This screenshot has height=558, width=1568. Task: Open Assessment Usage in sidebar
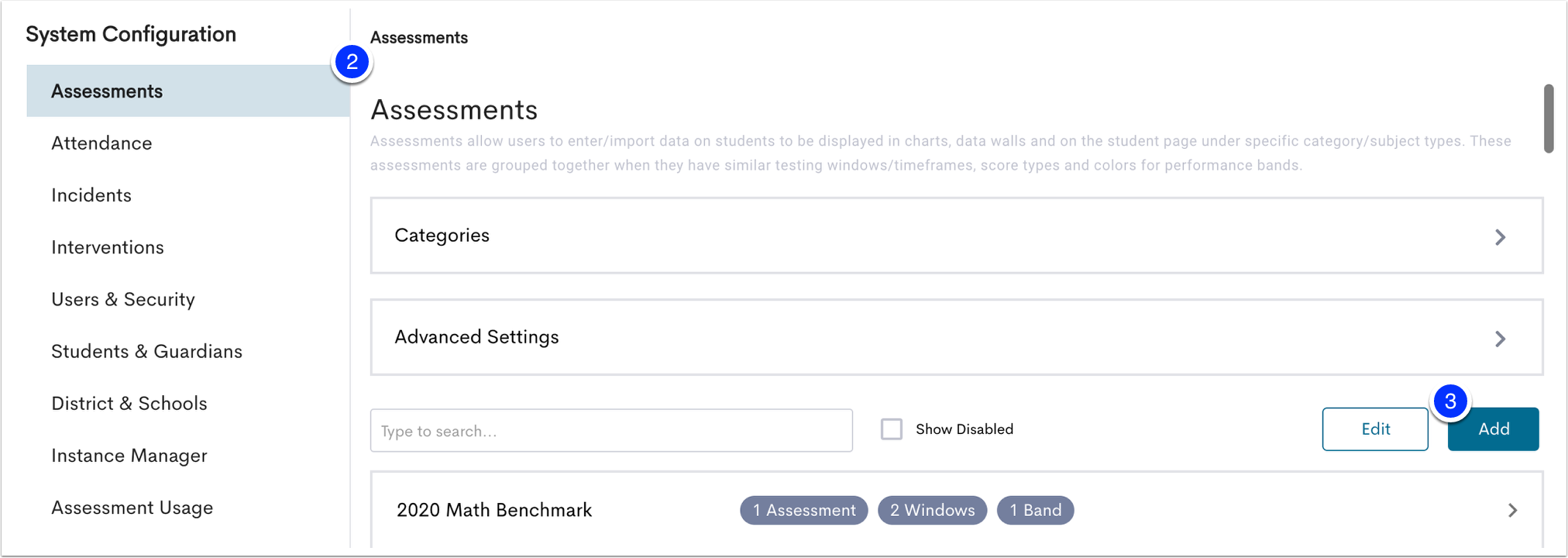132,508
